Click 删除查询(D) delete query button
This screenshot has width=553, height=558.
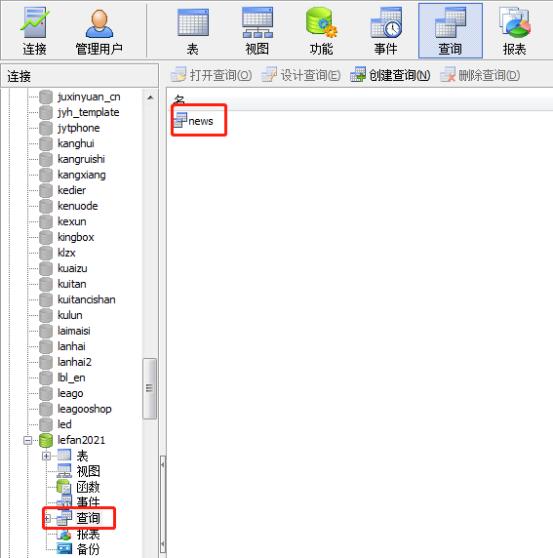[480, 75]
